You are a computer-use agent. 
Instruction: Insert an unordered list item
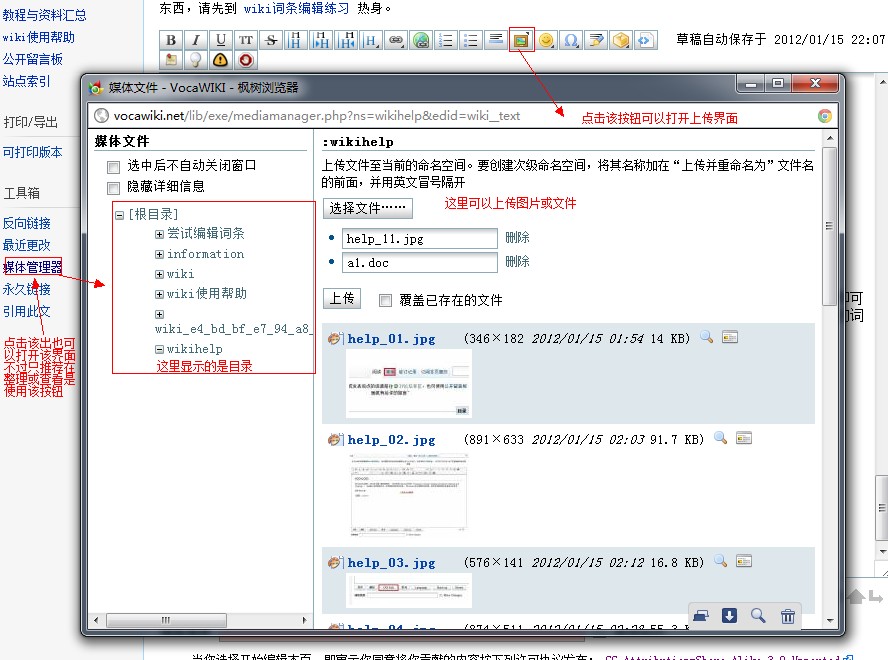[471, 40]
